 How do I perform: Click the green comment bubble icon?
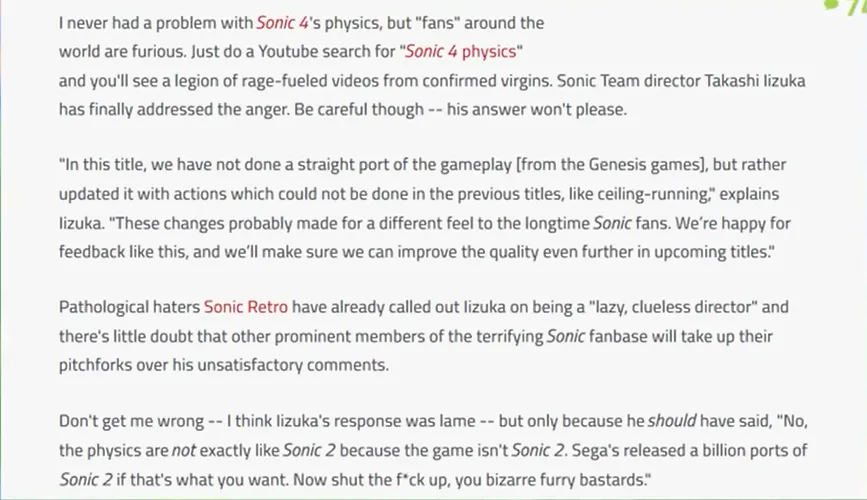833,5
